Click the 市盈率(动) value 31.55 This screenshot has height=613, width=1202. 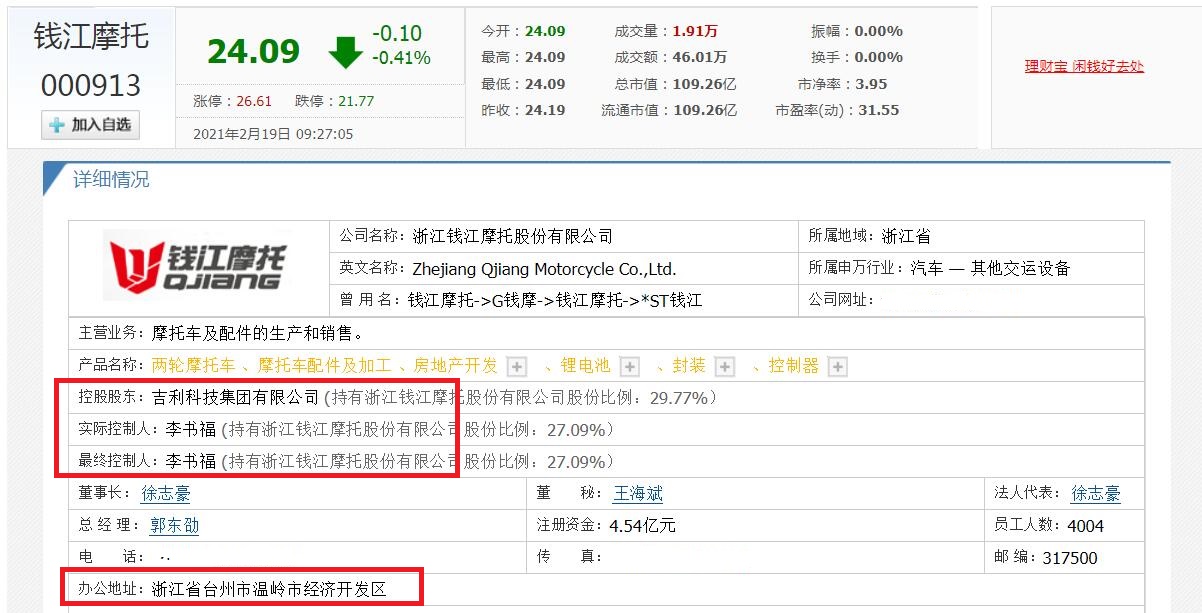[877, 110]
